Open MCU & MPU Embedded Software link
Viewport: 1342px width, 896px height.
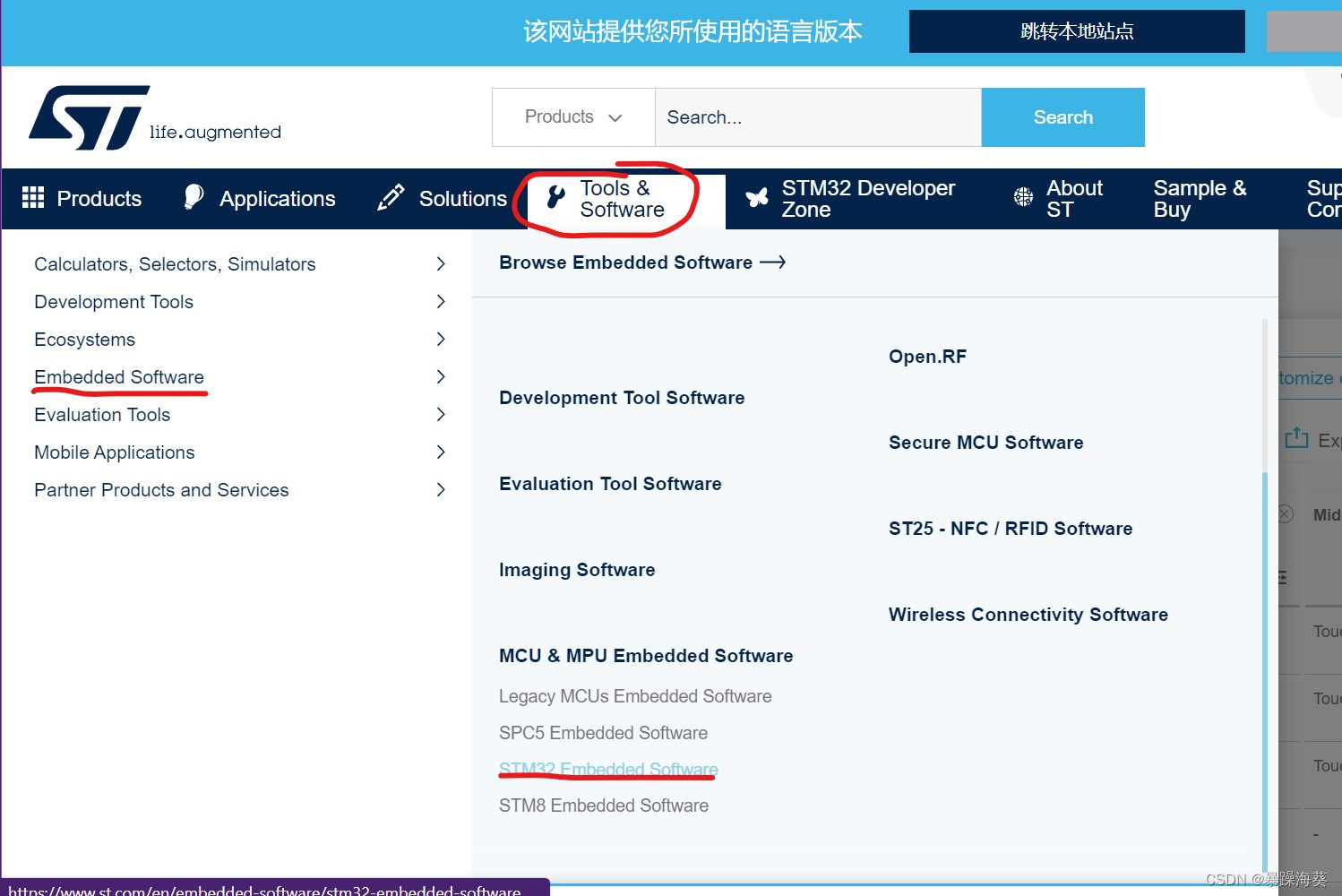tap(646, 656)
